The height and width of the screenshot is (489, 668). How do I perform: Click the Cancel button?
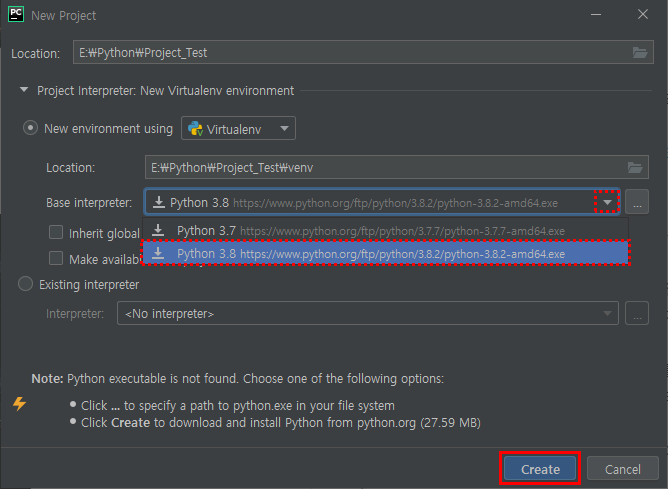tap(622, 469)
